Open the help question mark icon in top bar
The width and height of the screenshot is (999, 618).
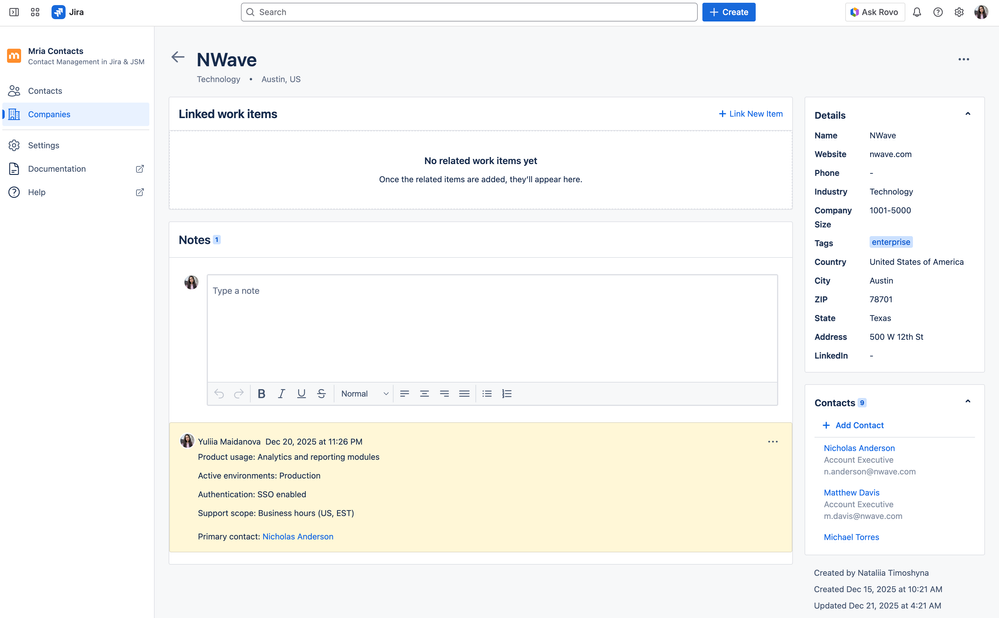coord(938,12)
